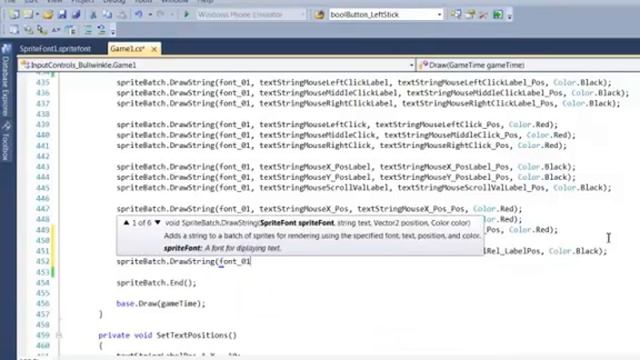Click the Add New Item icon
Image resolution: width=640 pixels, height=360 pixels.
pos(28,15)
